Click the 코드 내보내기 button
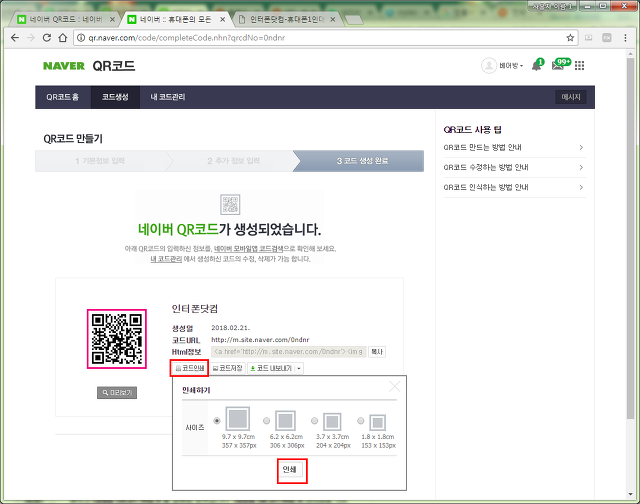The width and height of the screenshot is (640, 504). click(x=271, y=368)
